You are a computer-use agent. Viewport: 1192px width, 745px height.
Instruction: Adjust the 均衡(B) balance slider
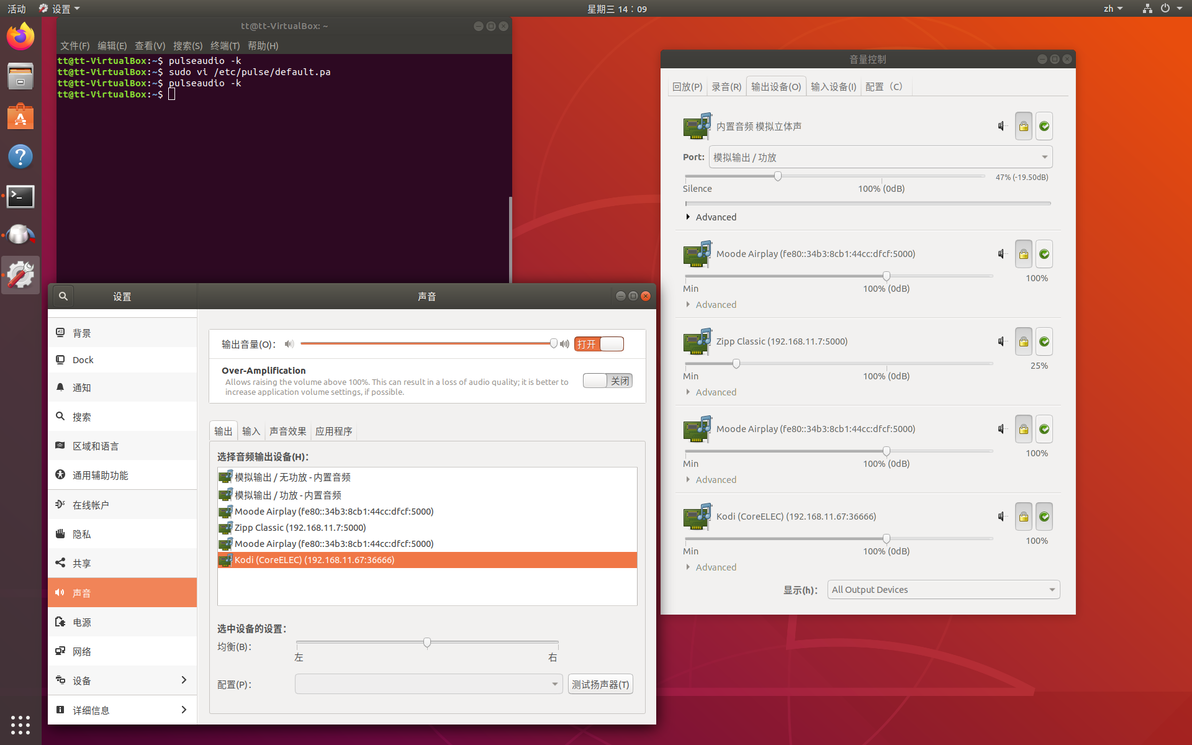pos(427,643)
